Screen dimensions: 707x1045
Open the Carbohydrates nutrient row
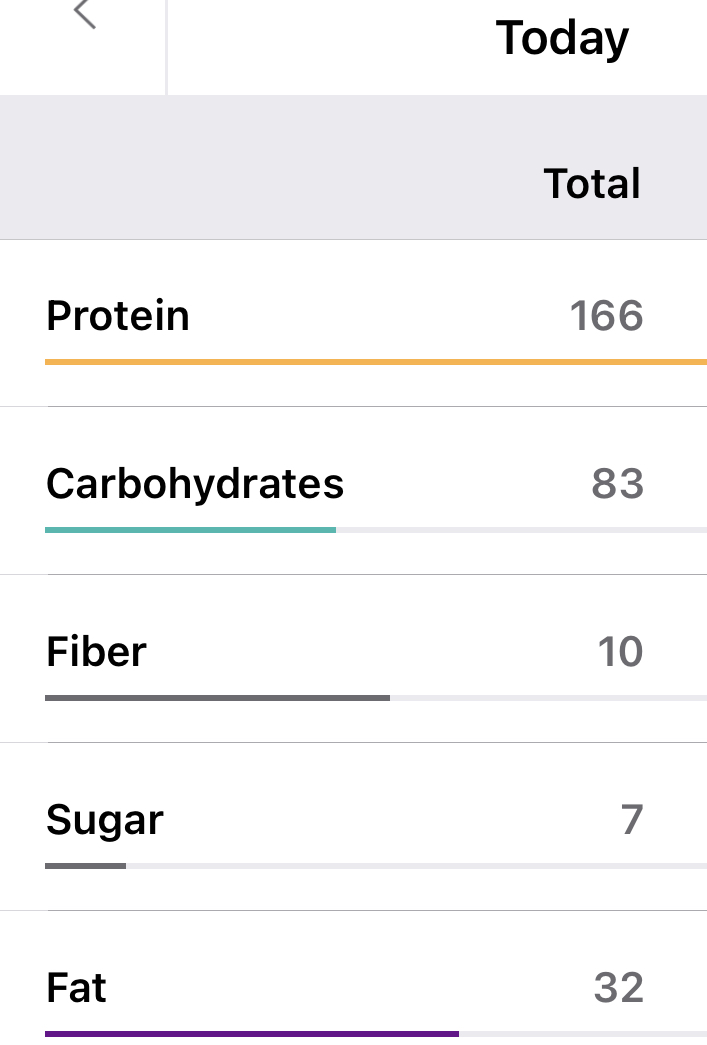(195, 484)
